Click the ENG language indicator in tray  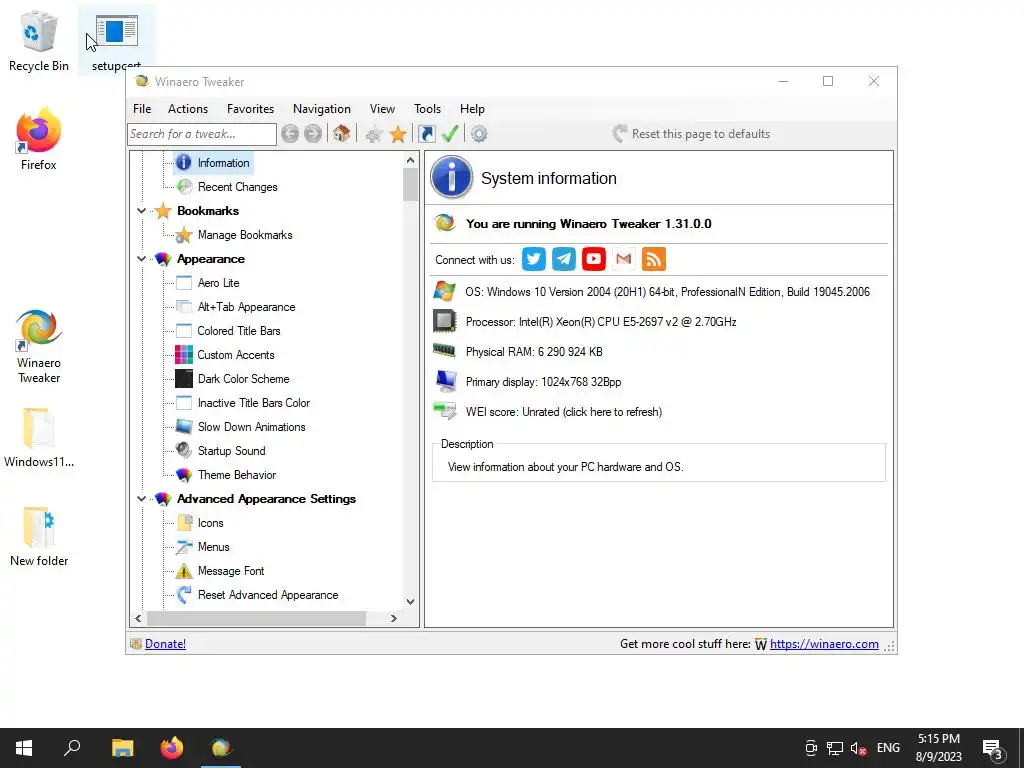click(888, 748)
